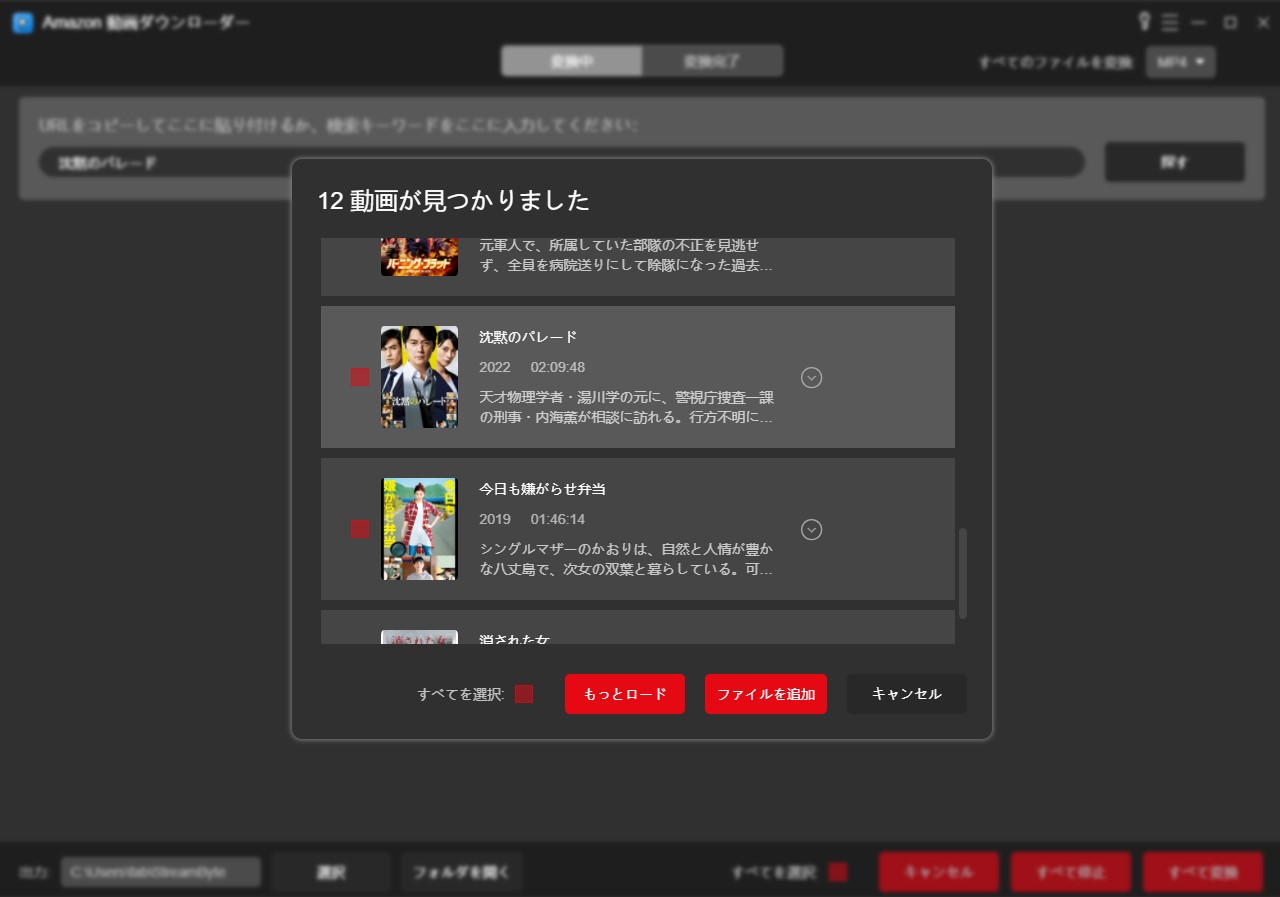Click the results list scrollbar thumb
Screen dimensions: 1280x897
[963, 573]
